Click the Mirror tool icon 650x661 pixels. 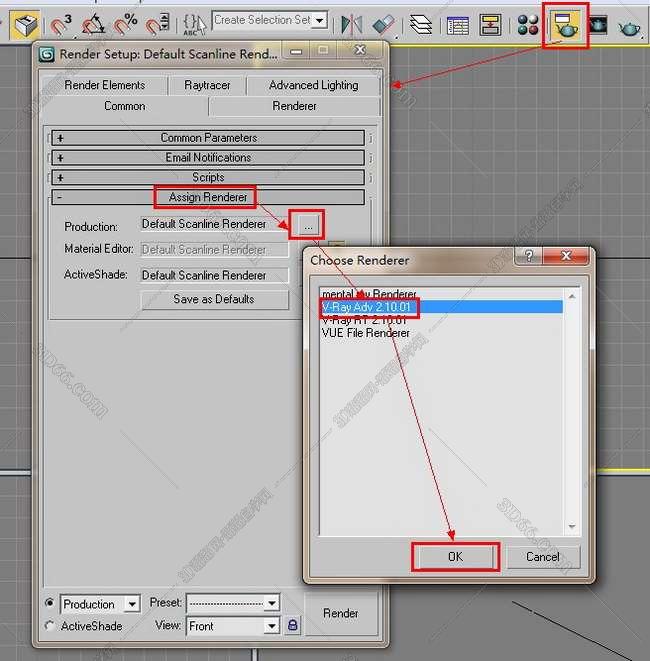tap(351, 24)
